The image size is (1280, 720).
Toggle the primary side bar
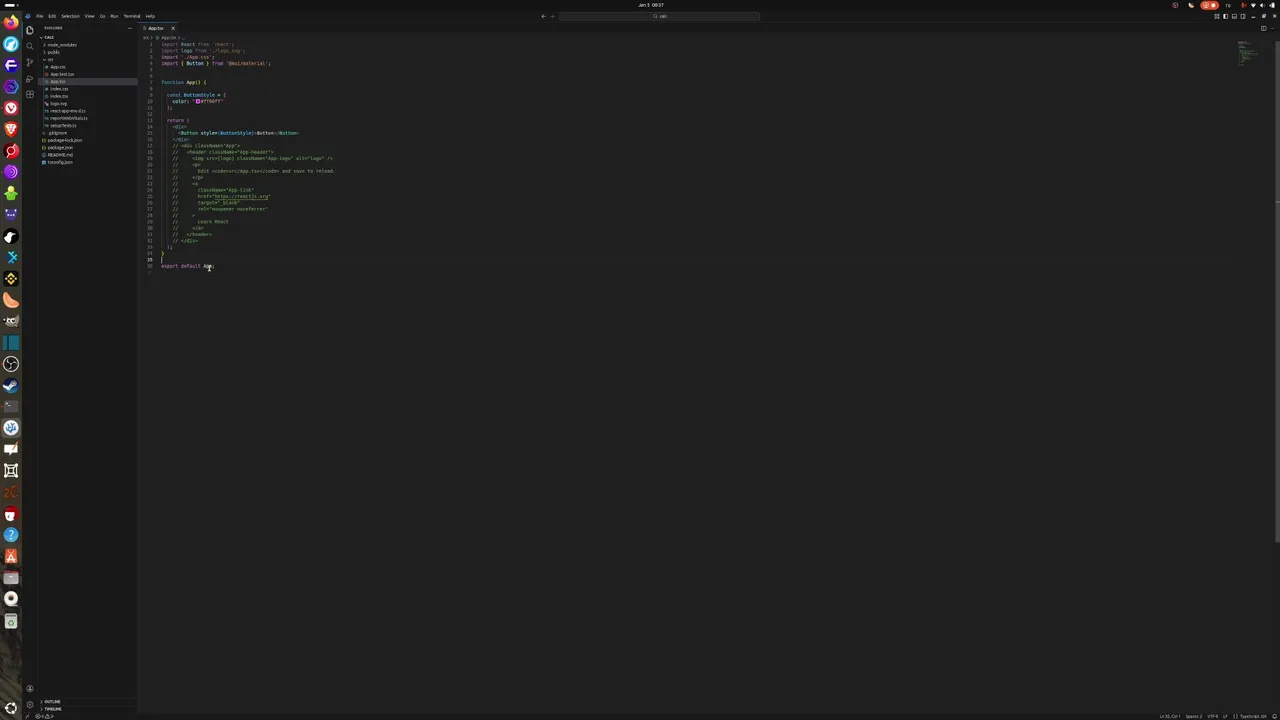tap(1225, 16)
